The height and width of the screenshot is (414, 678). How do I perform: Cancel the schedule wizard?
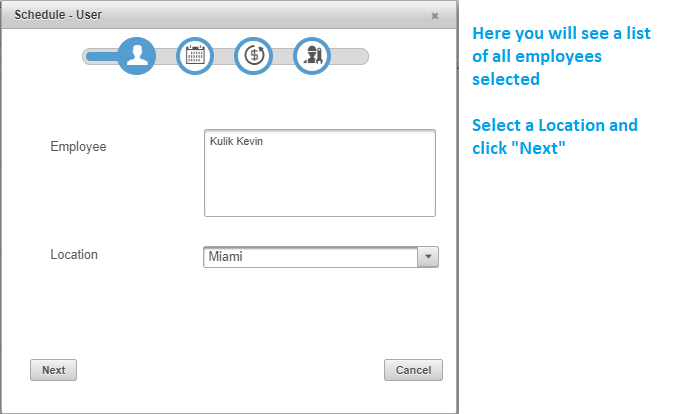pos(413,370)
